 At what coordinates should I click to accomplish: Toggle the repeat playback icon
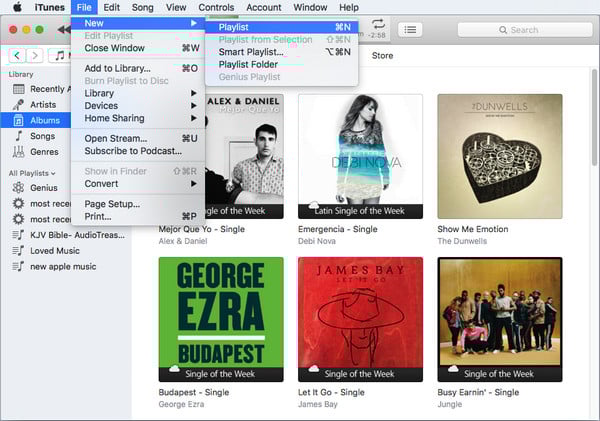click(x=378, y=24)
